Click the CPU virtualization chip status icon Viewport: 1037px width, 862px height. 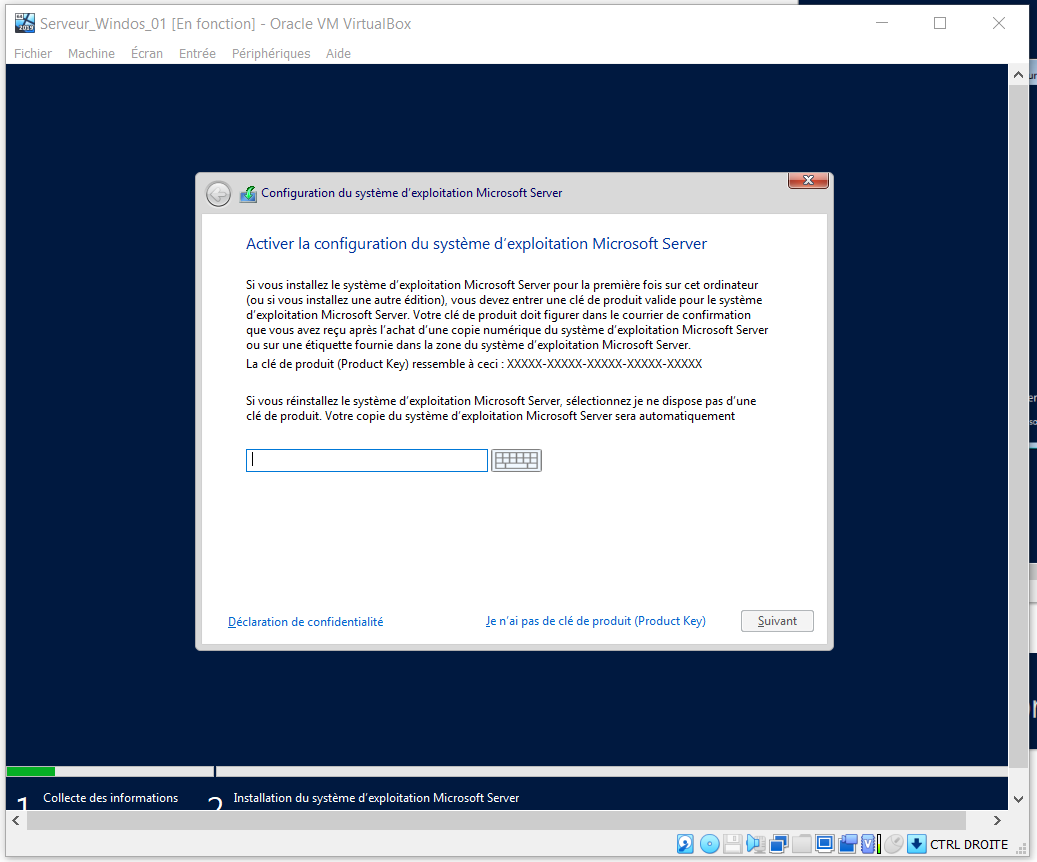(870, 844)
